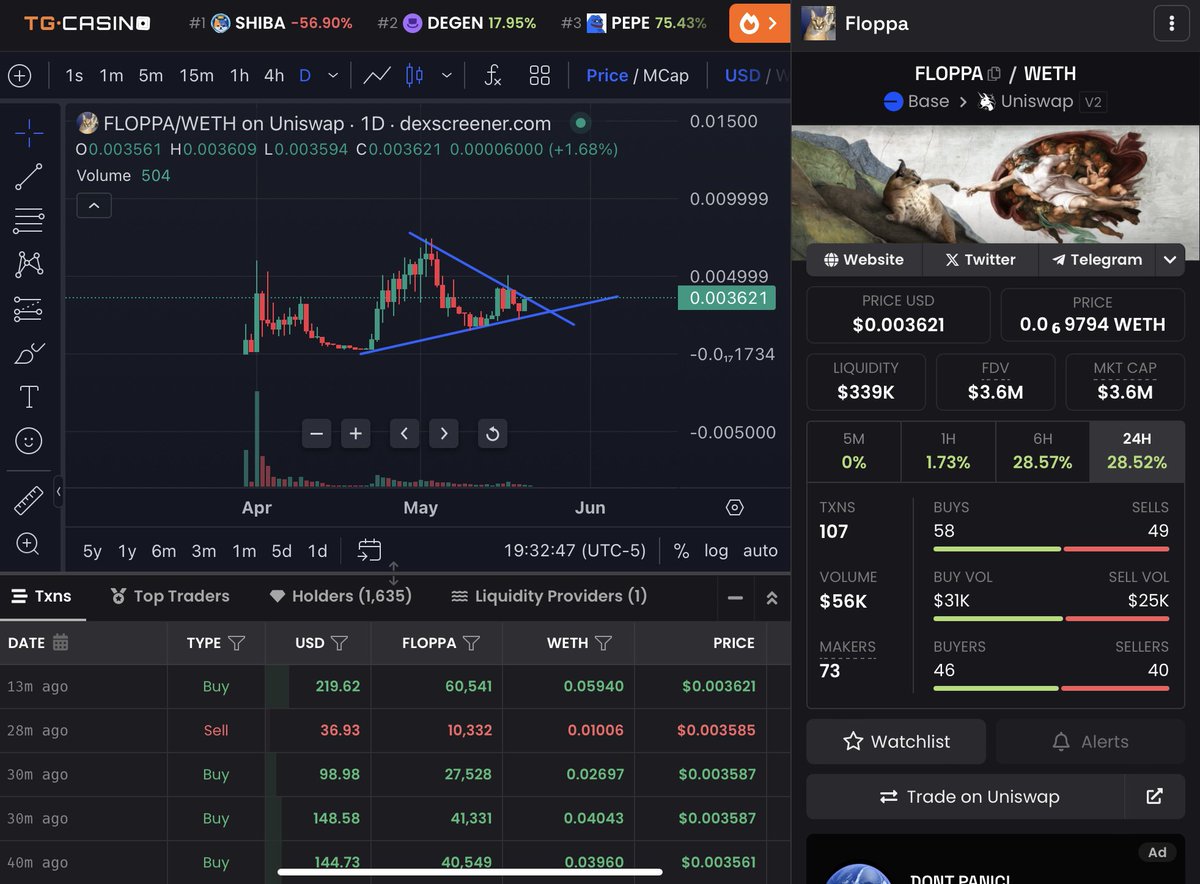The height and width of the screenshot is (884, 1200).
Task: Select the ruler measure tool
Action: [29, 499]
